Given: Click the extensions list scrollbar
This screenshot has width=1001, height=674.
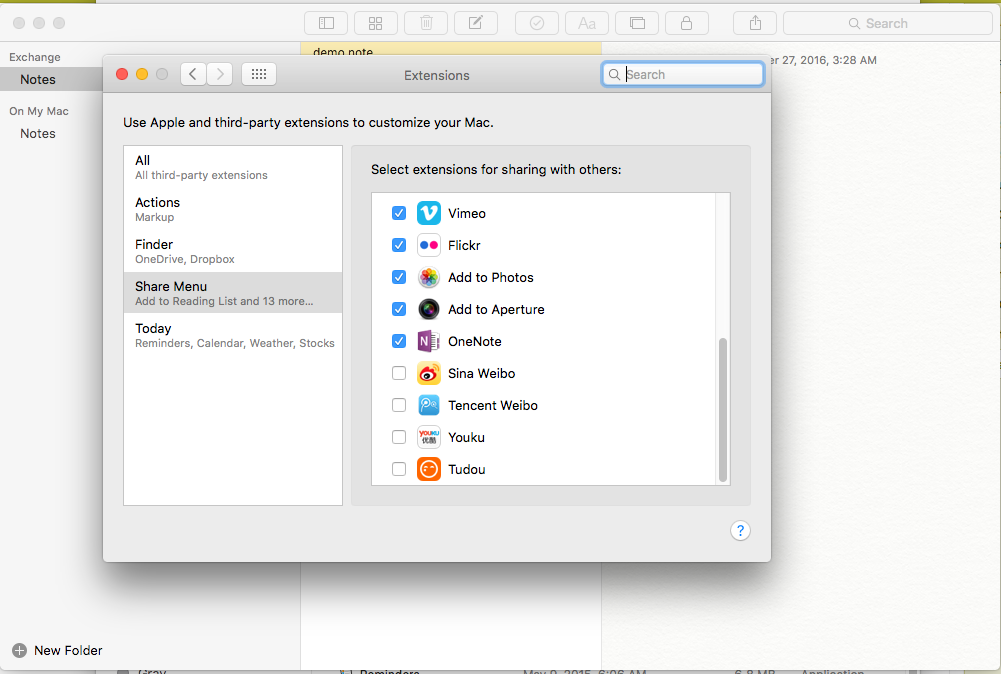Looking at the screenshot, I should (x=723, y=410).
